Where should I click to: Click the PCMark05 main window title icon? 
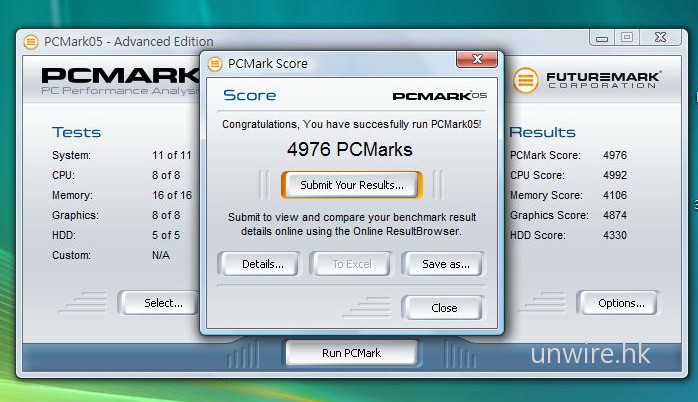coord(31,41)
